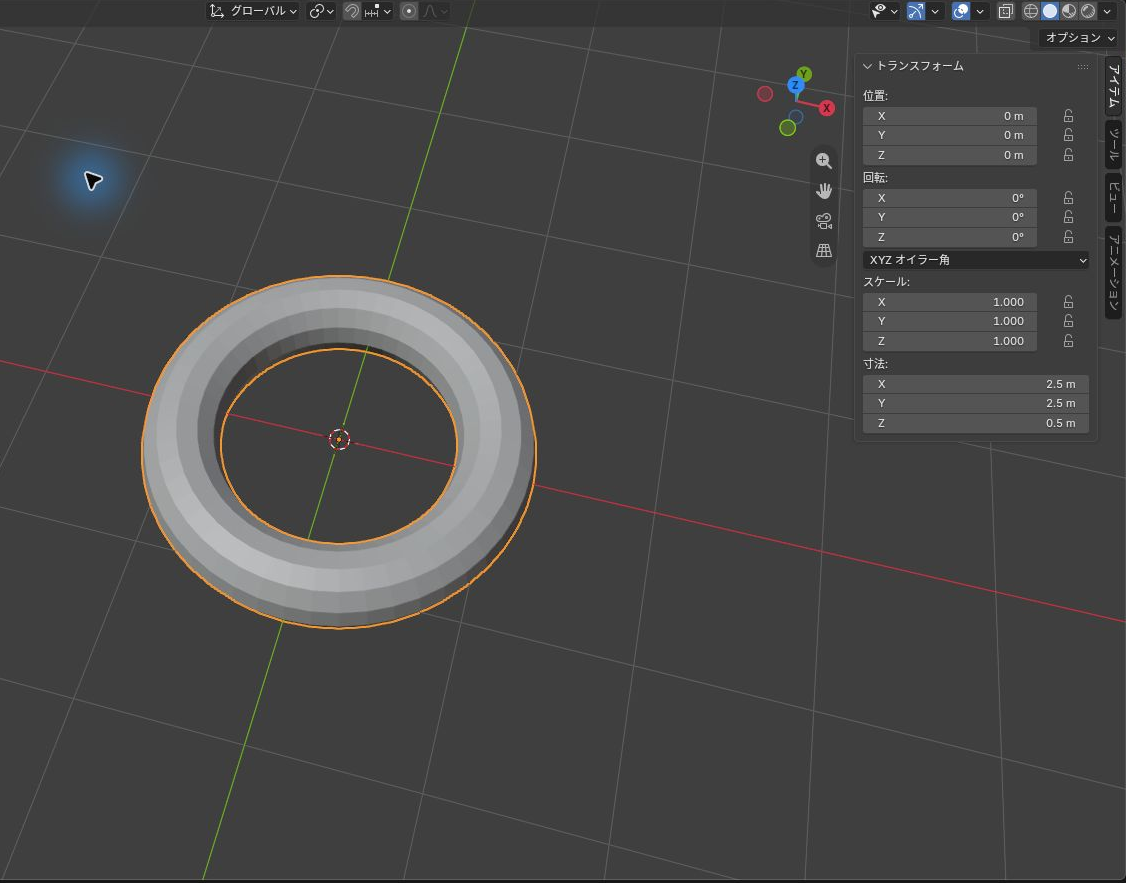Screen dimensions: 1126x883
Task: Open the selectability and visibility dropdown
Action: (x=885, y=11)
